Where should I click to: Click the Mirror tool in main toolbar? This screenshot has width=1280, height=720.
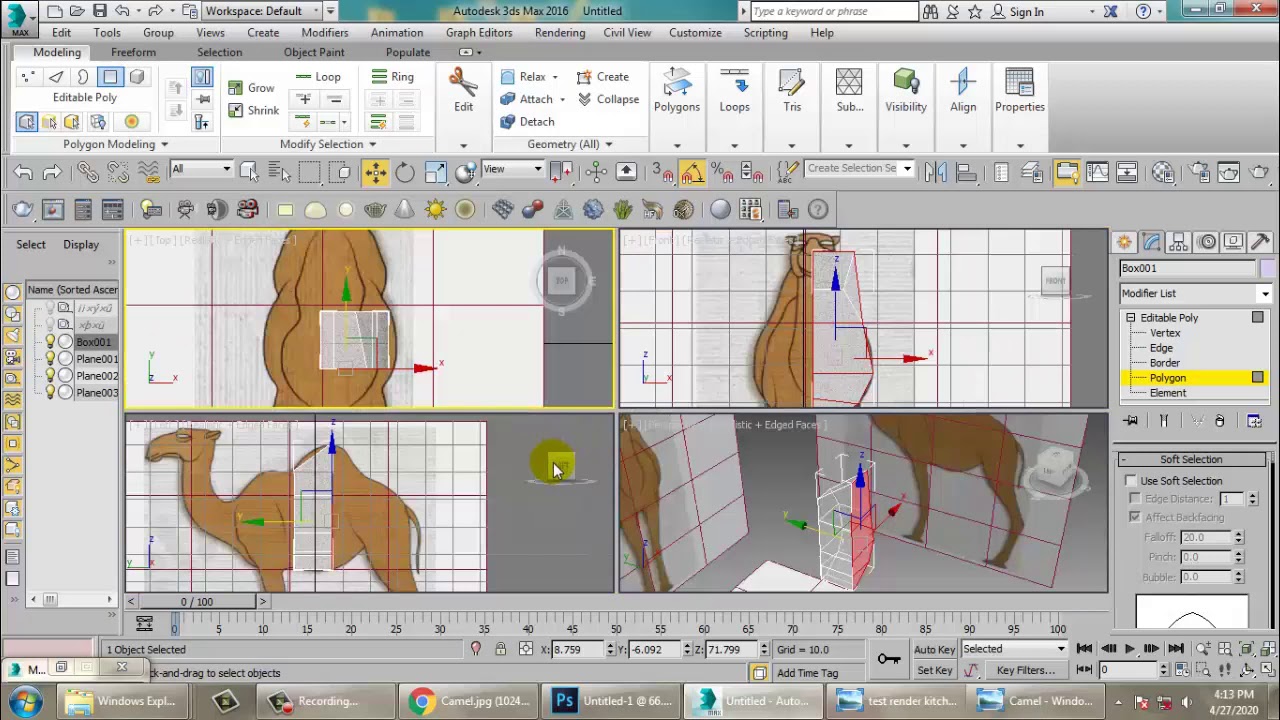click(x=936, y=172)
